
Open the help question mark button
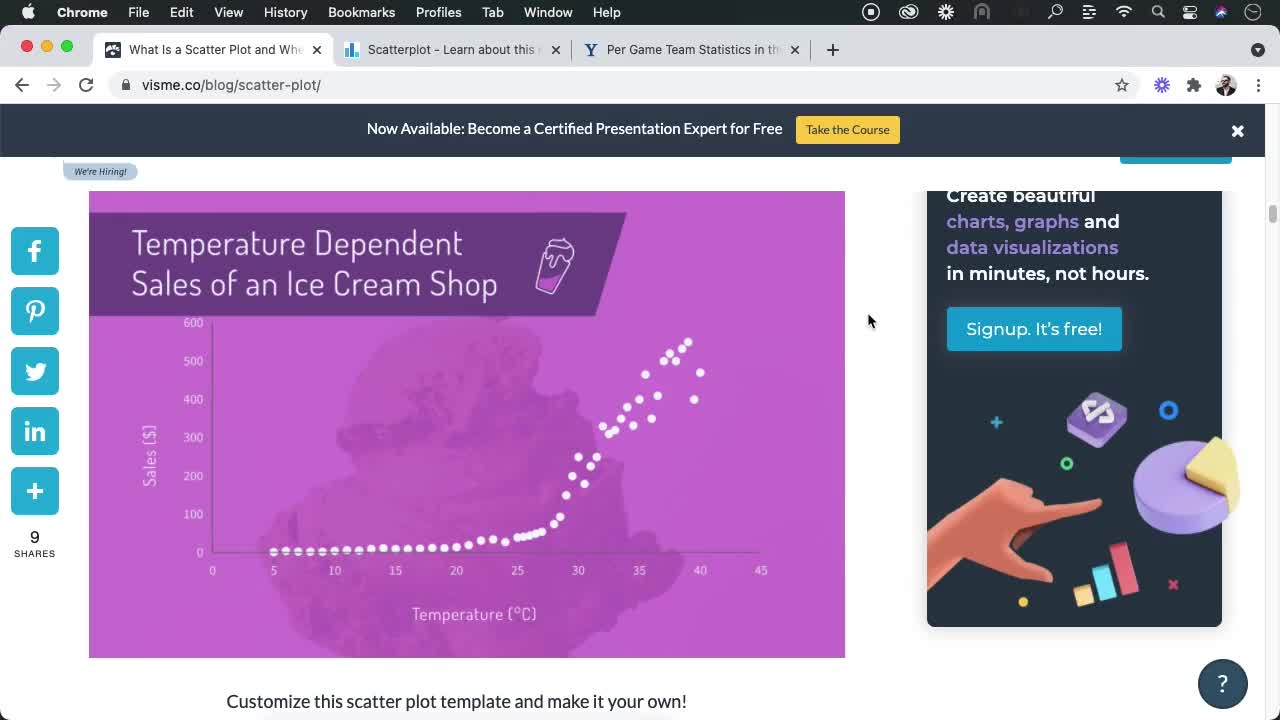pos(1222,684)
